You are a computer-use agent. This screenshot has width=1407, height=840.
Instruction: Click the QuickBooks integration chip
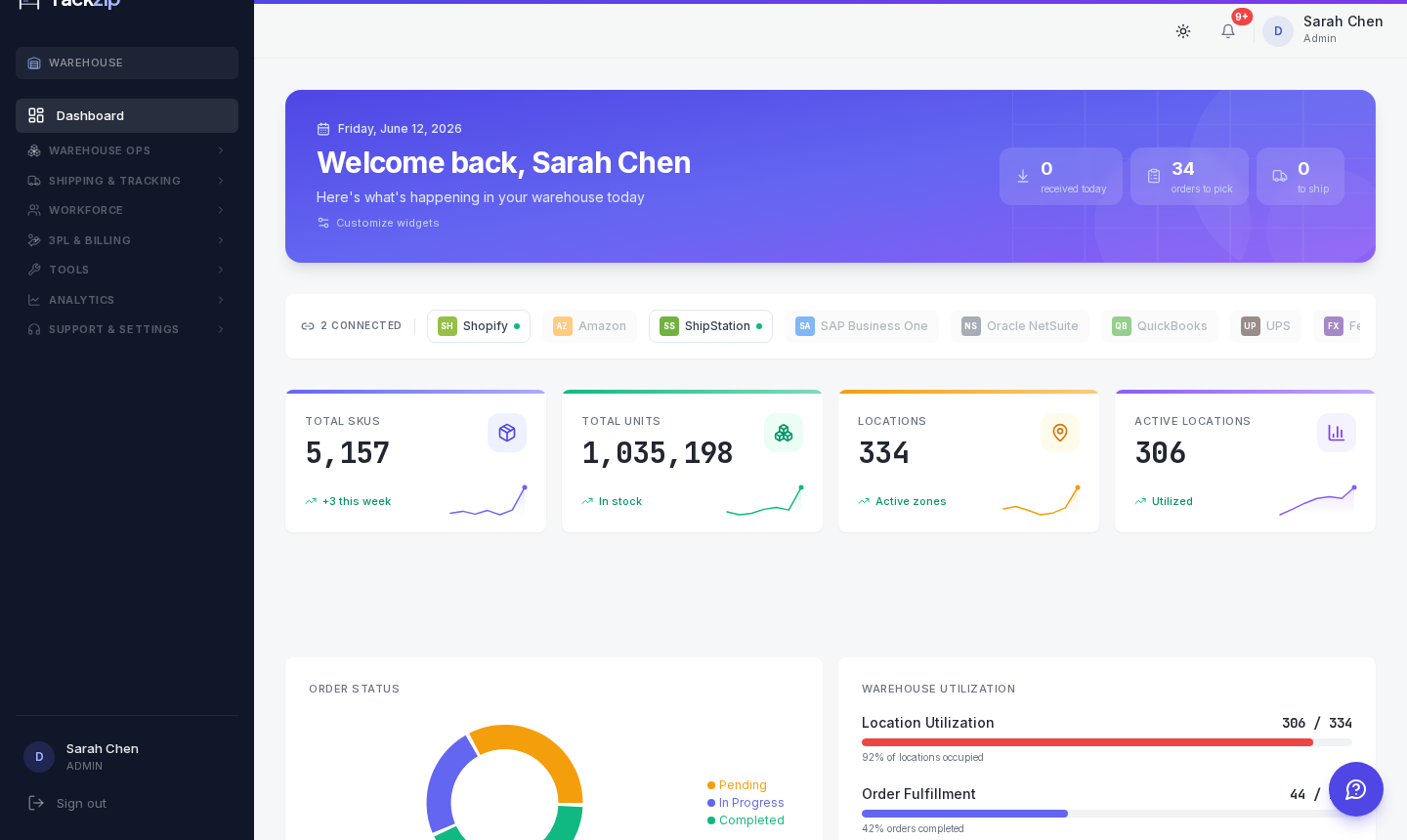[x=1160, y=326]
